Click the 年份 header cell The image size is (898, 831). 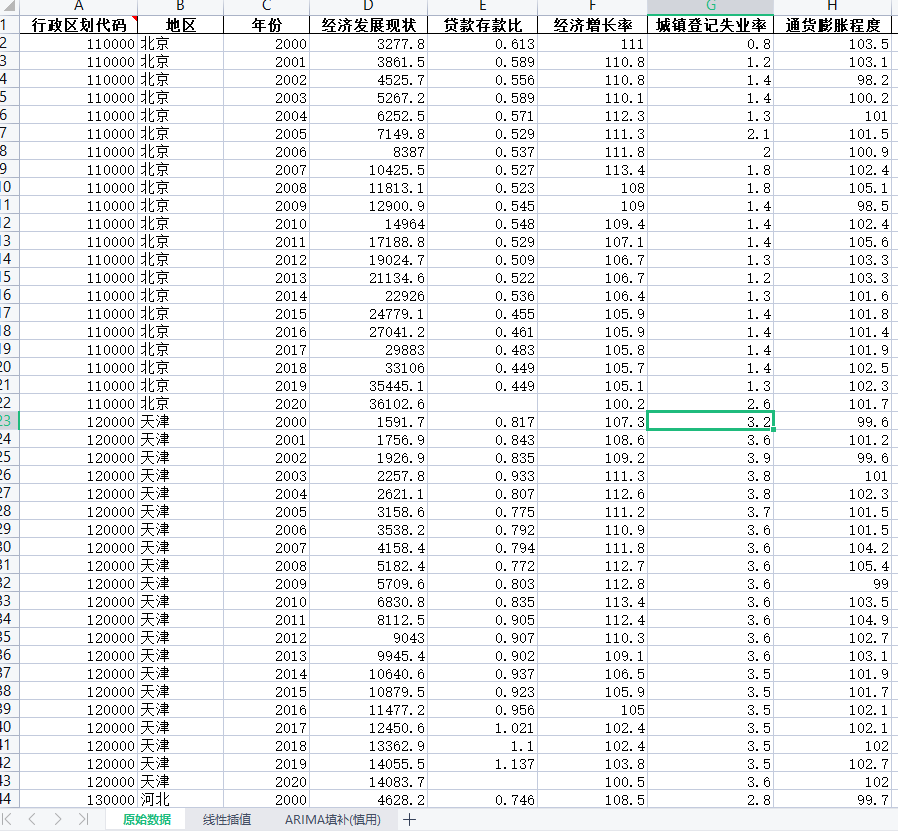click(266, 25)
